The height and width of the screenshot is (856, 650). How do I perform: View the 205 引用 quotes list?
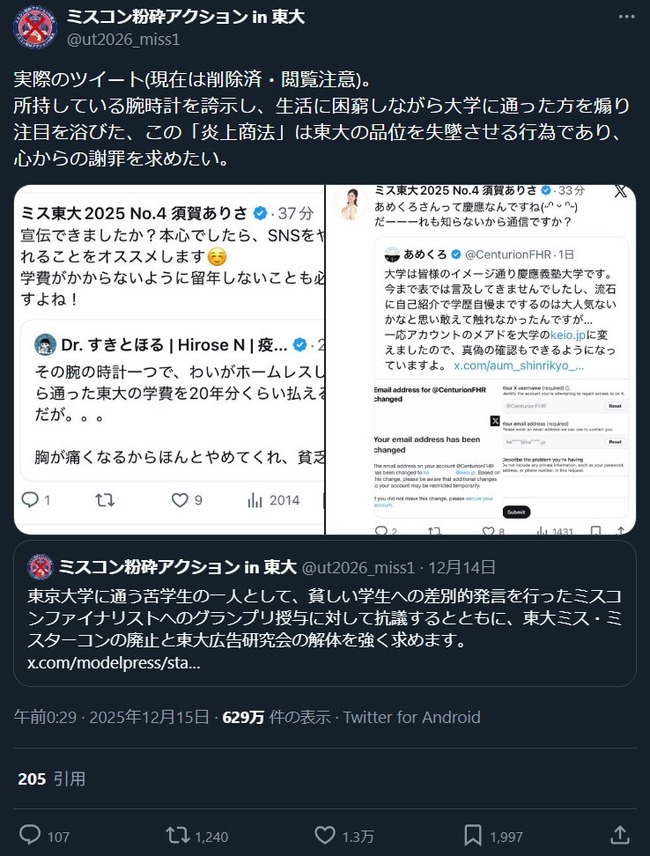click(51, 778)
